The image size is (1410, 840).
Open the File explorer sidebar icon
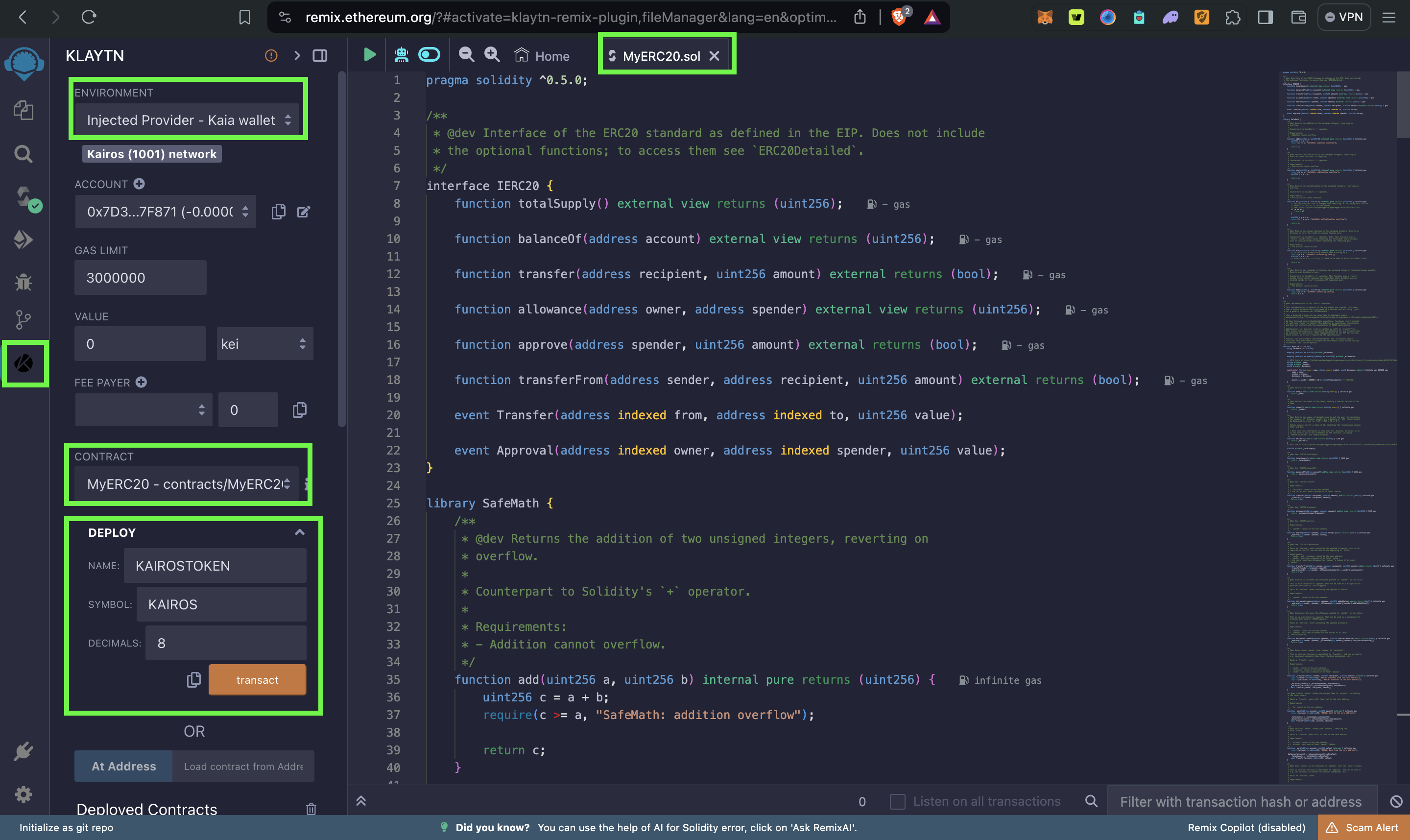coord(23,110)
